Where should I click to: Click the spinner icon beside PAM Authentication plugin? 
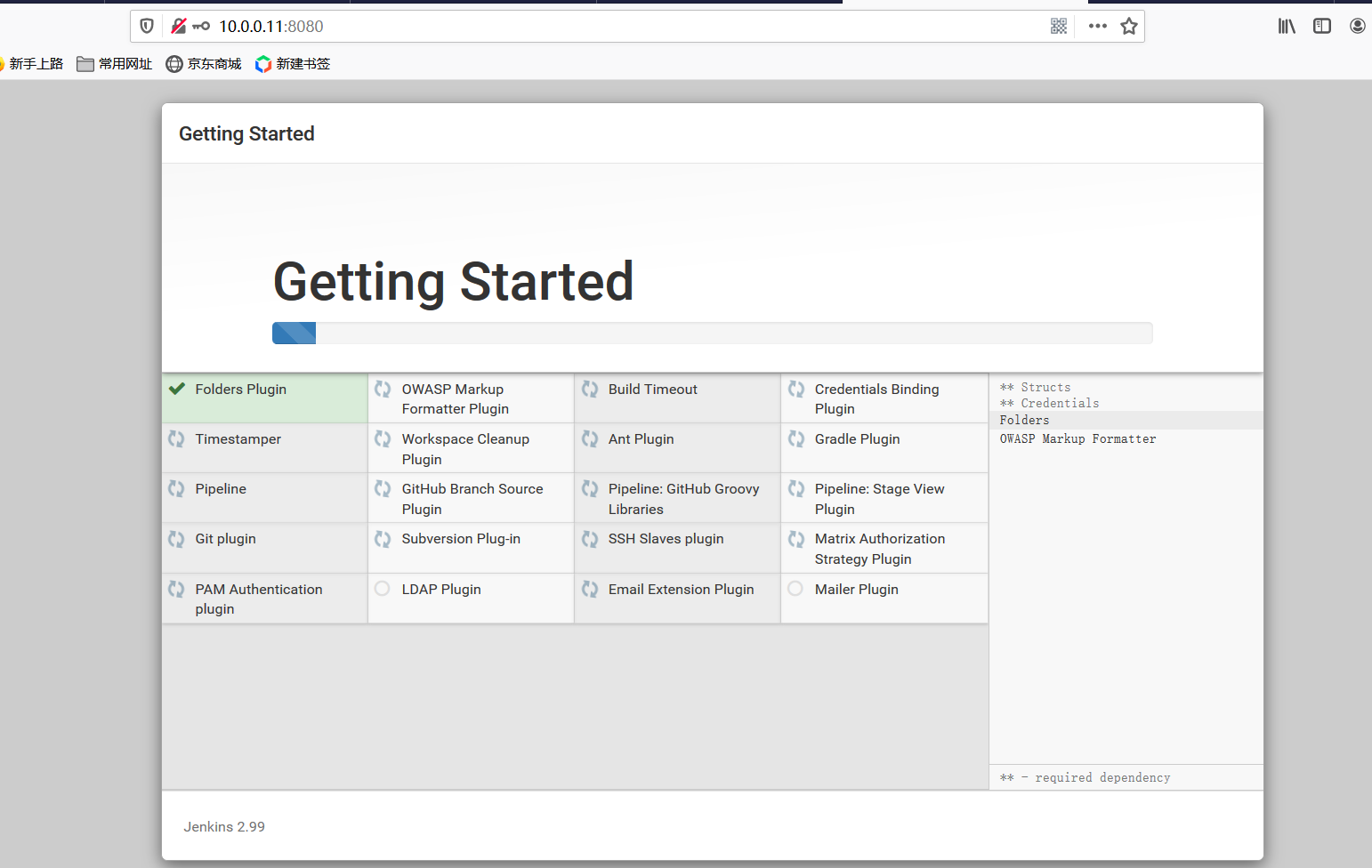pos(176,589)
